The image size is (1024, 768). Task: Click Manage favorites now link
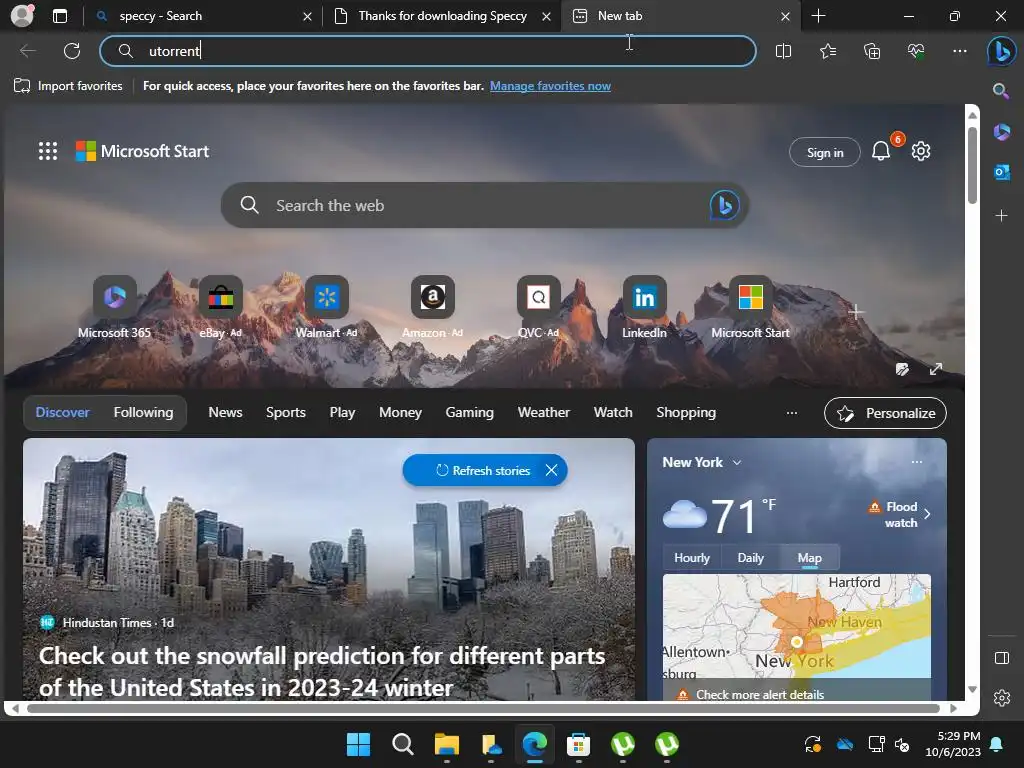[550, 86]
